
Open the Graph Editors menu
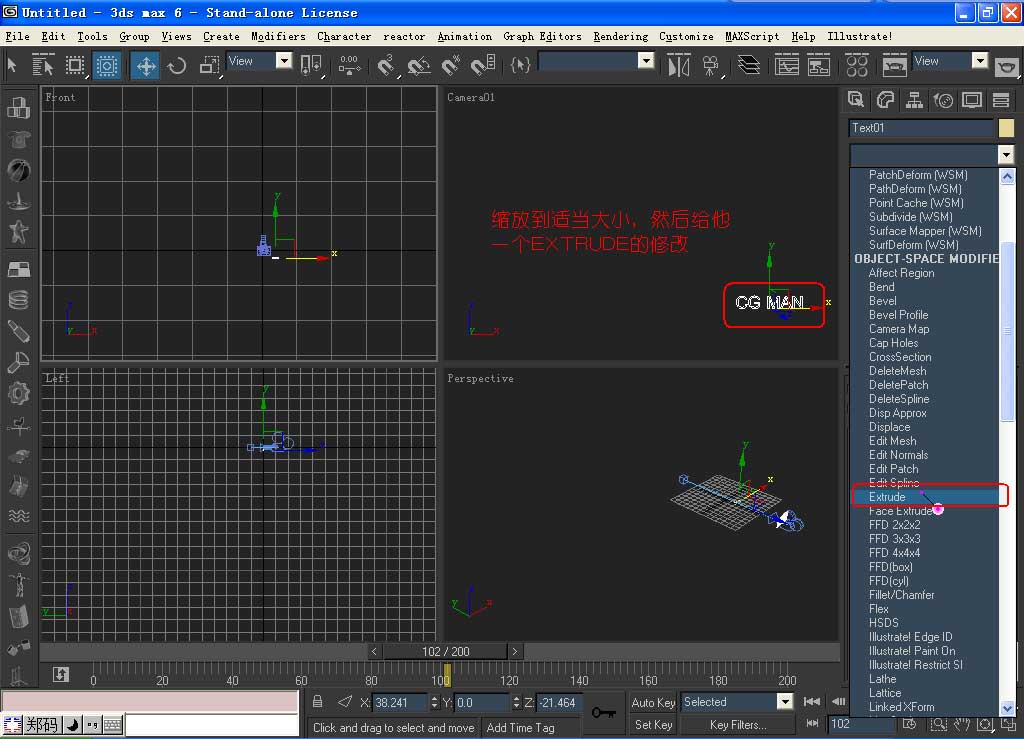(x=542, y=37)
